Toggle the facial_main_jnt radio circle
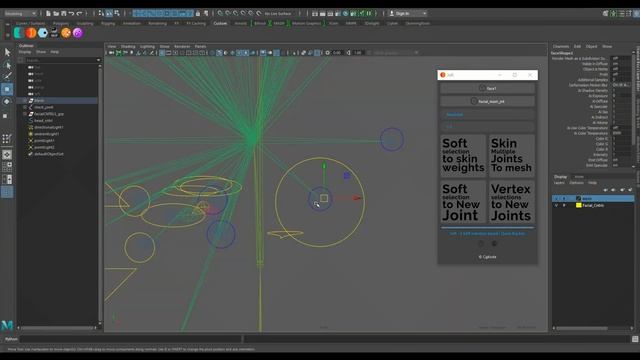The height and width of the screenshot is (360, 640). click(x=473, y=101)
